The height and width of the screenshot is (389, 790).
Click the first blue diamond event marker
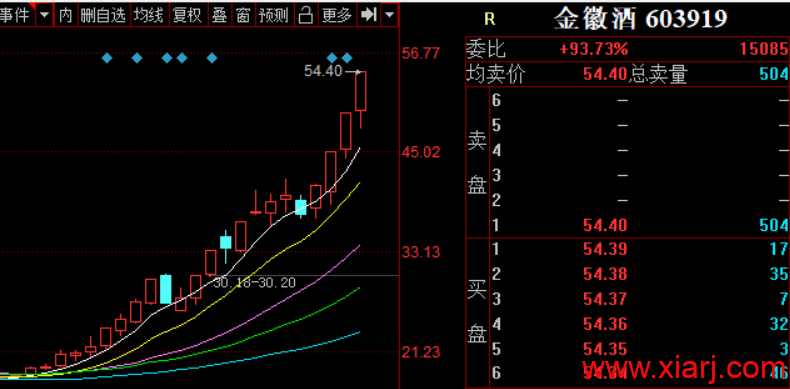coord(107,58)
